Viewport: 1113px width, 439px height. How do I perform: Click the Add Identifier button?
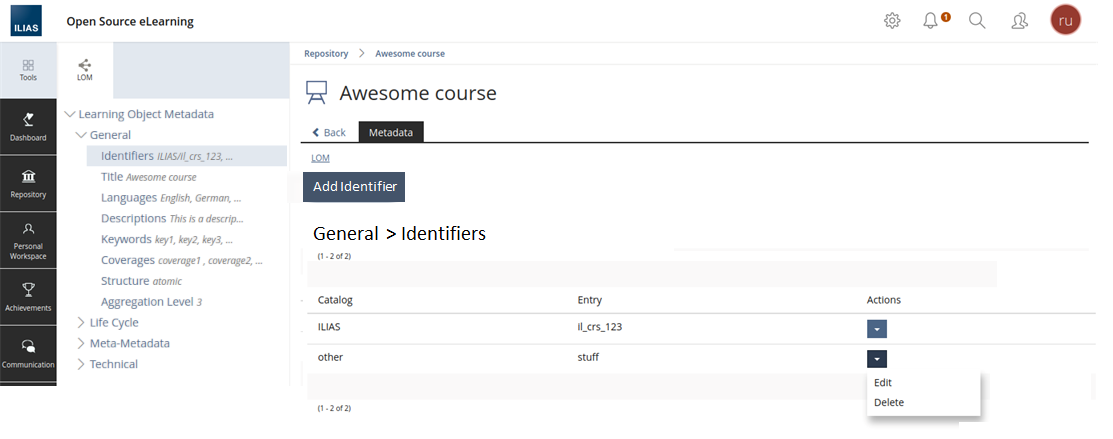354,187
